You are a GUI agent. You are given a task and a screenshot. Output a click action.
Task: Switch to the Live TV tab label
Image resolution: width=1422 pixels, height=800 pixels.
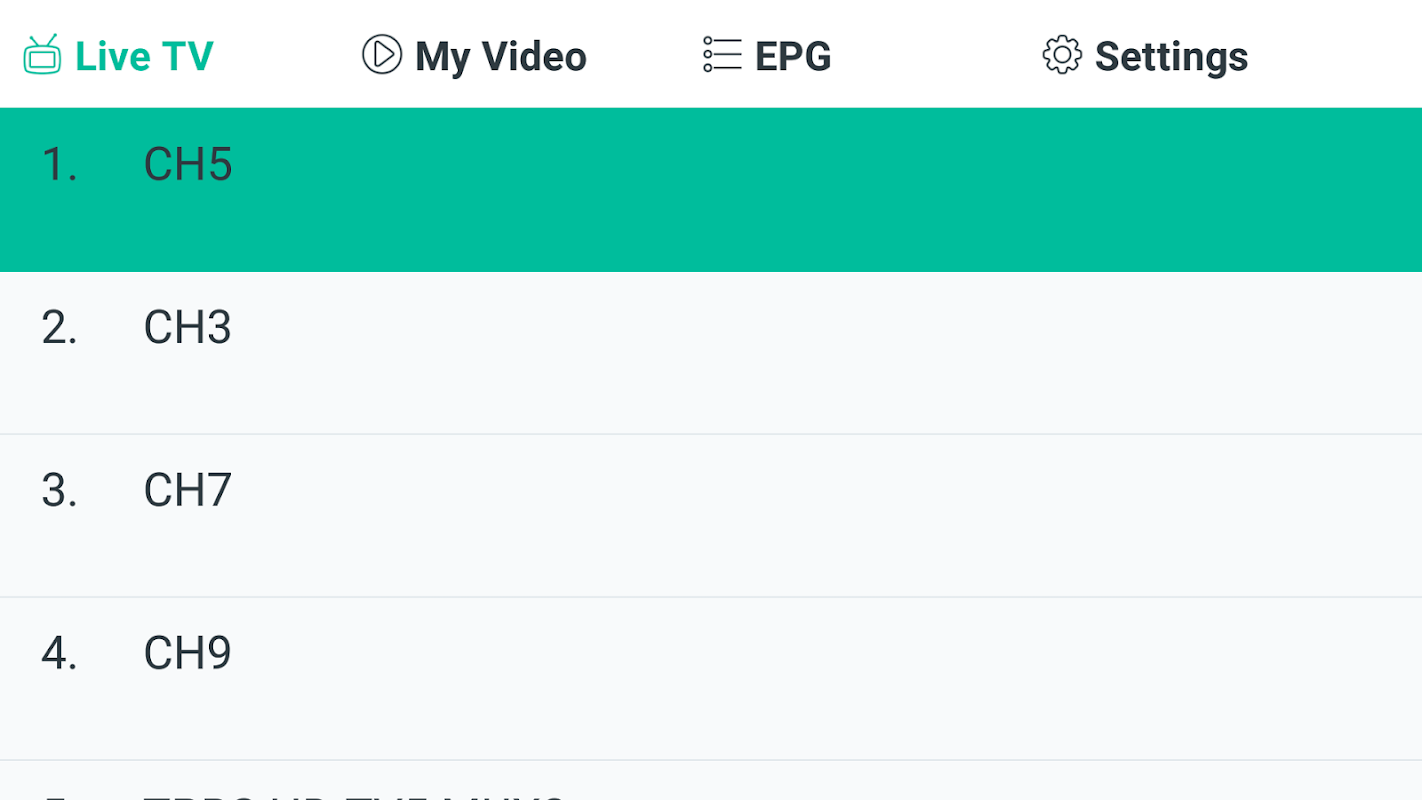pos(144,56)
